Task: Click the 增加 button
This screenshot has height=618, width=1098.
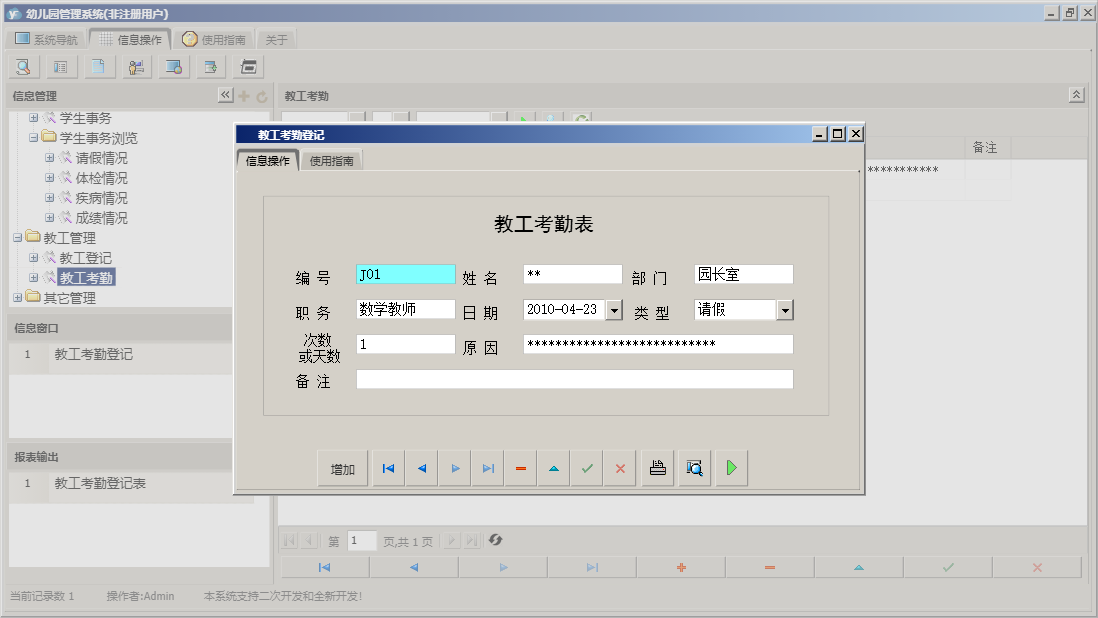Action: (343, 469)
